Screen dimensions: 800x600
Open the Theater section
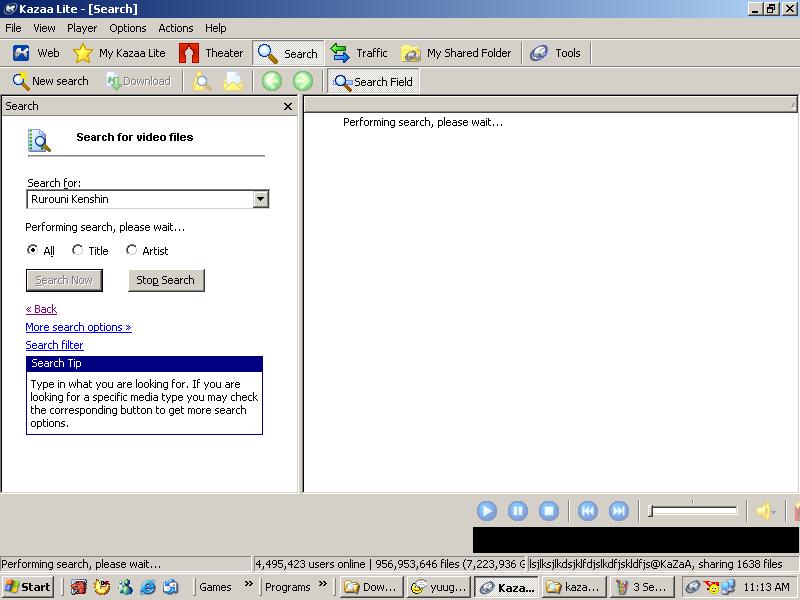coord(212,53)
